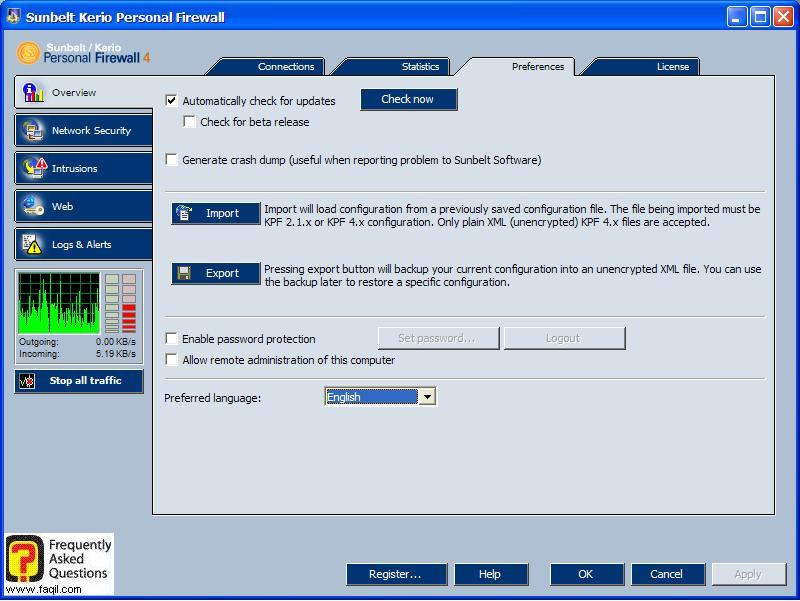Viewport: 800px width, 601px height.
Task: Switch to the Connections tab
Action: [x=284, y=66]
